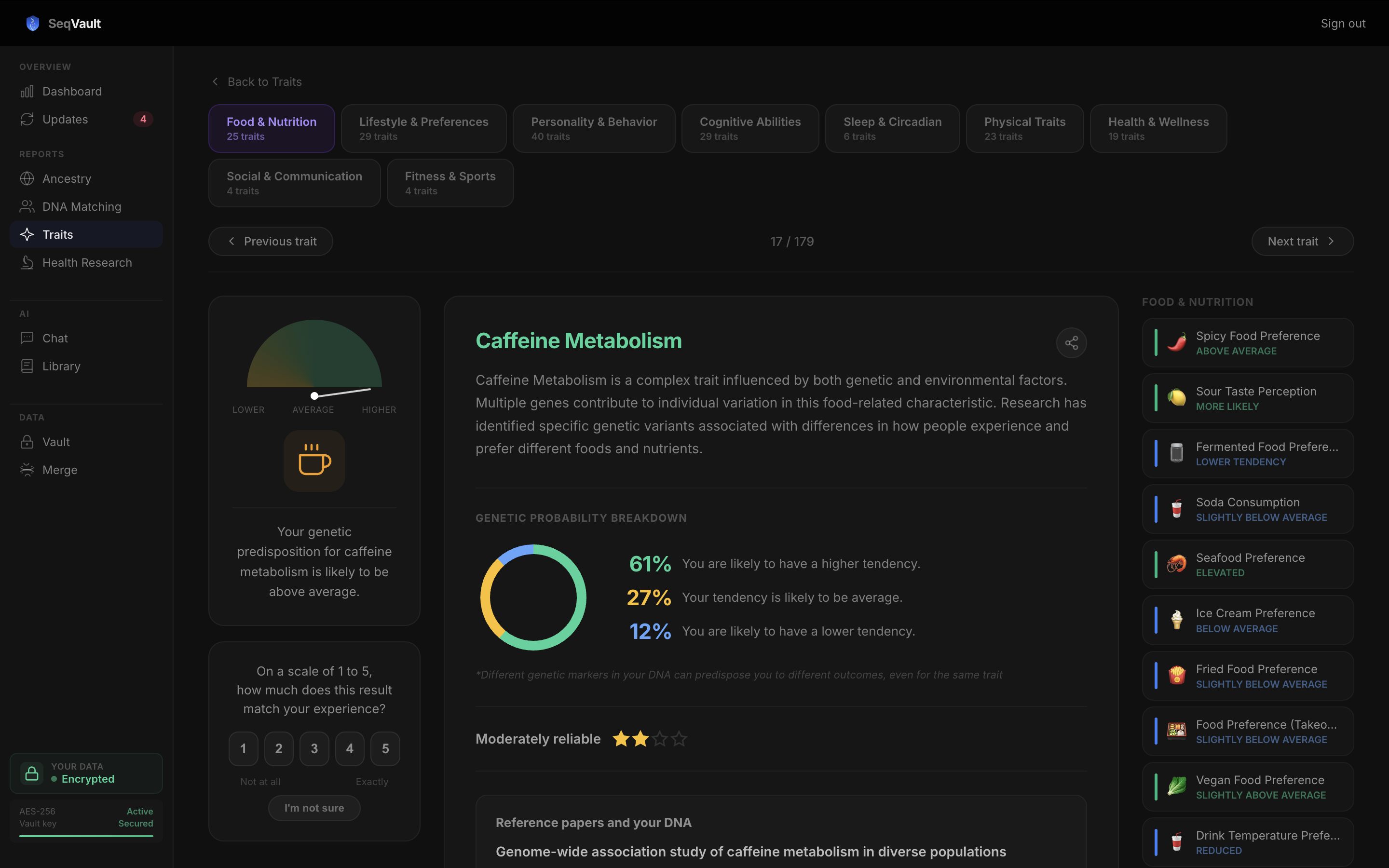Click the share icon next to Caffeine Metabolism
The width and height of the screenshot is (1389, 868).
point(1071,343)
